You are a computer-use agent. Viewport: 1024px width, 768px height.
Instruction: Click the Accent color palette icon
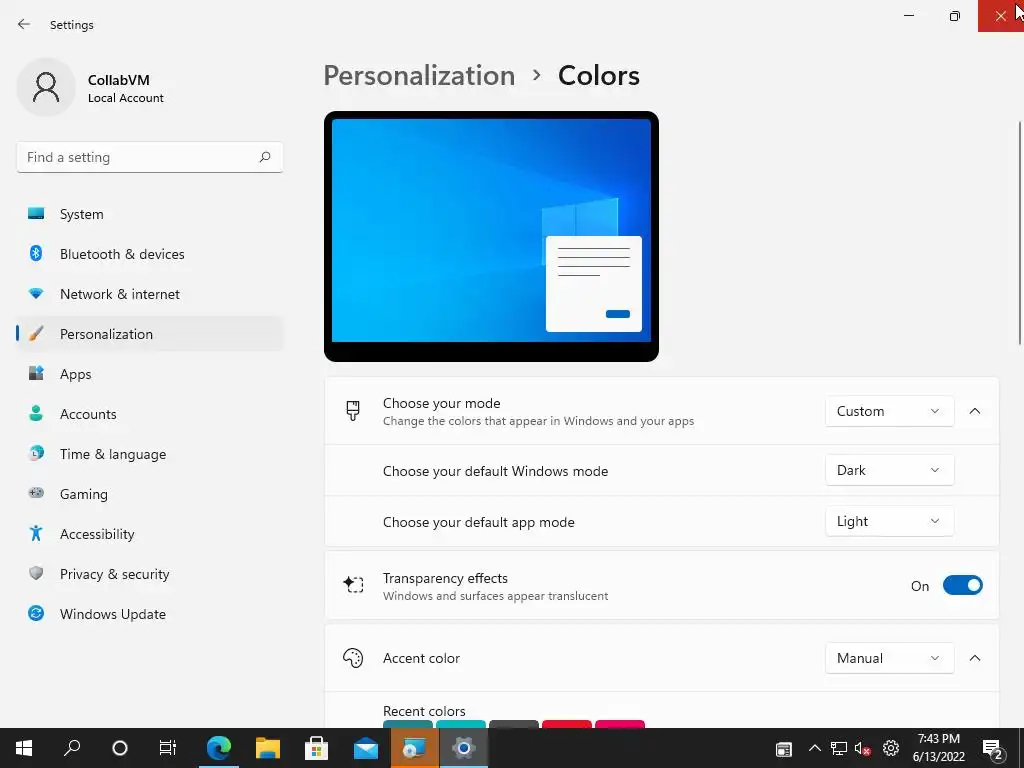click(353, 658)
